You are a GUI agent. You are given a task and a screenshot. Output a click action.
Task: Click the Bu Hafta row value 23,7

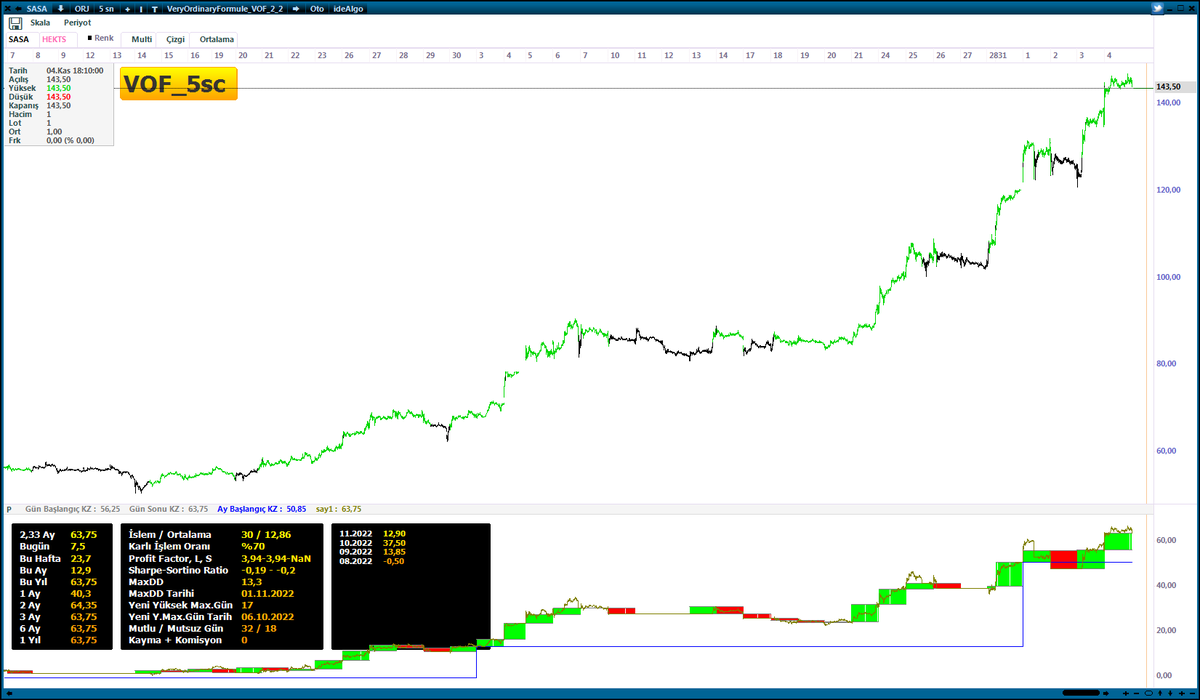[x=81, y=561]
